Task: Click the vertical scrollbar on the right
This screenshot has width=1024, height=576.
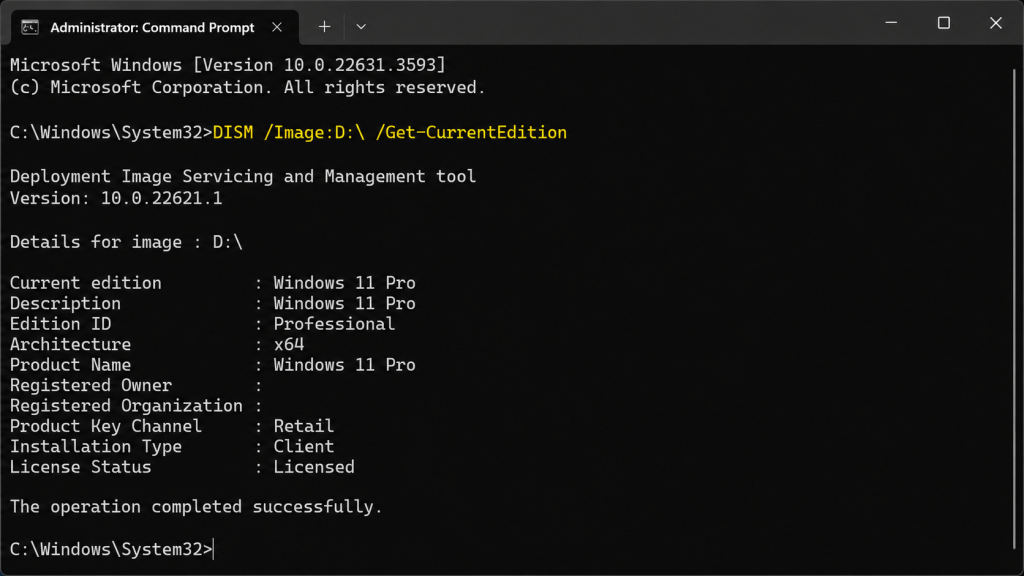Action: pos(1014,307)
